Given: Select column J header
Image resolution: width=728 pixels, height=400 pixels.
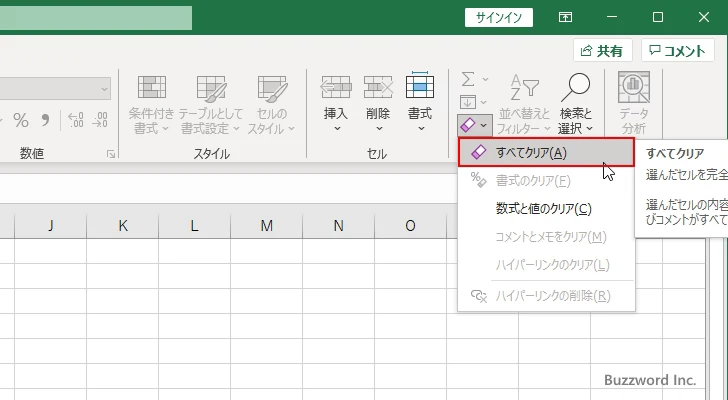Looking at the screenshot, I should tap(51, 226).
